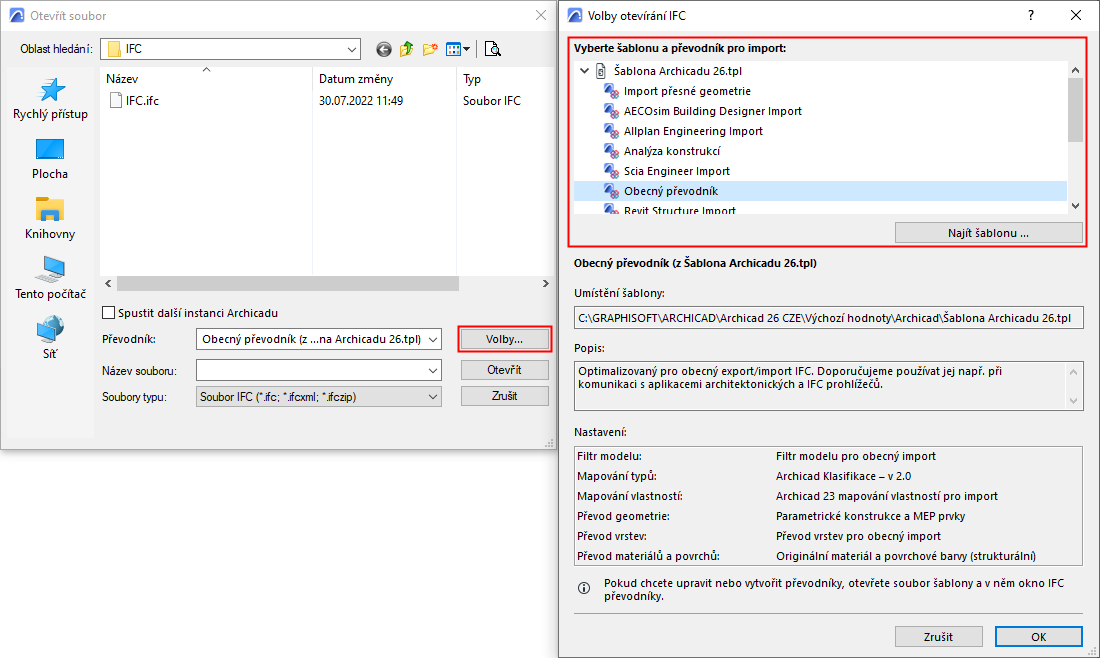
Task: Select Obecný převodník in translator list
Action: (671, 191)
